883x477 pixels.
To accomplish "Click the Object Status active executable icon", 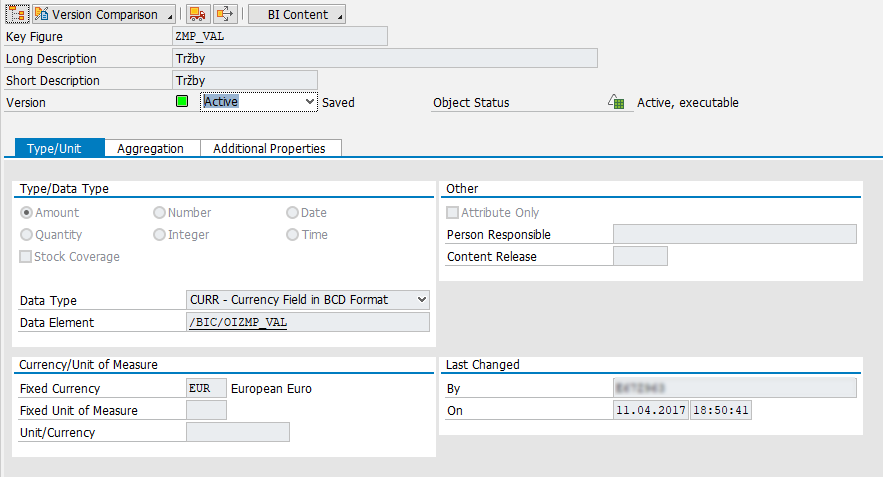I will pos(617,102).
